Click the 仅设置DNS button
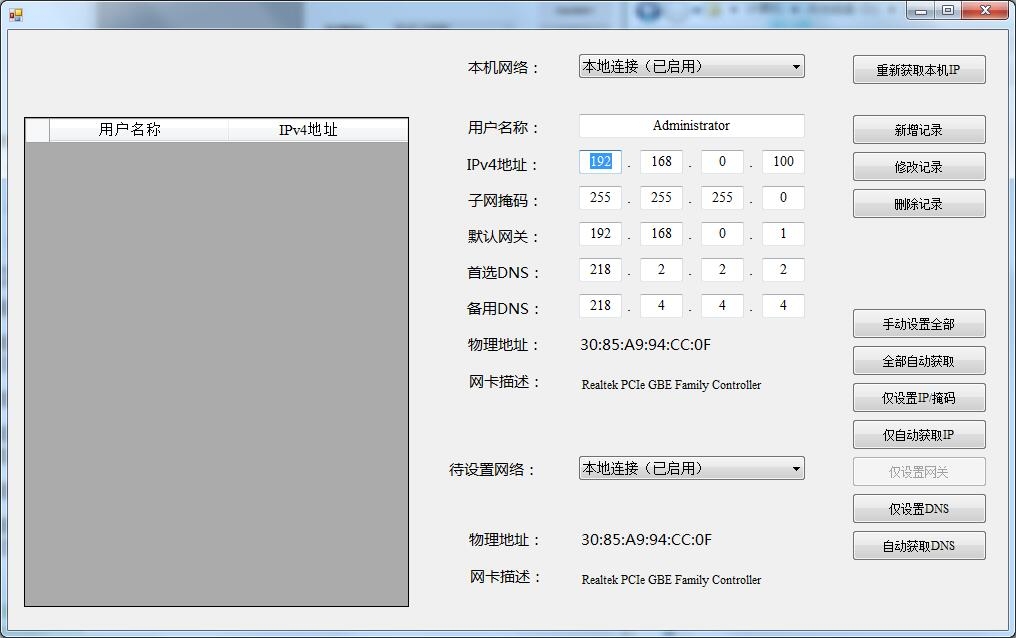Screen dimensions: 1016x638 (x=919, y=508)
